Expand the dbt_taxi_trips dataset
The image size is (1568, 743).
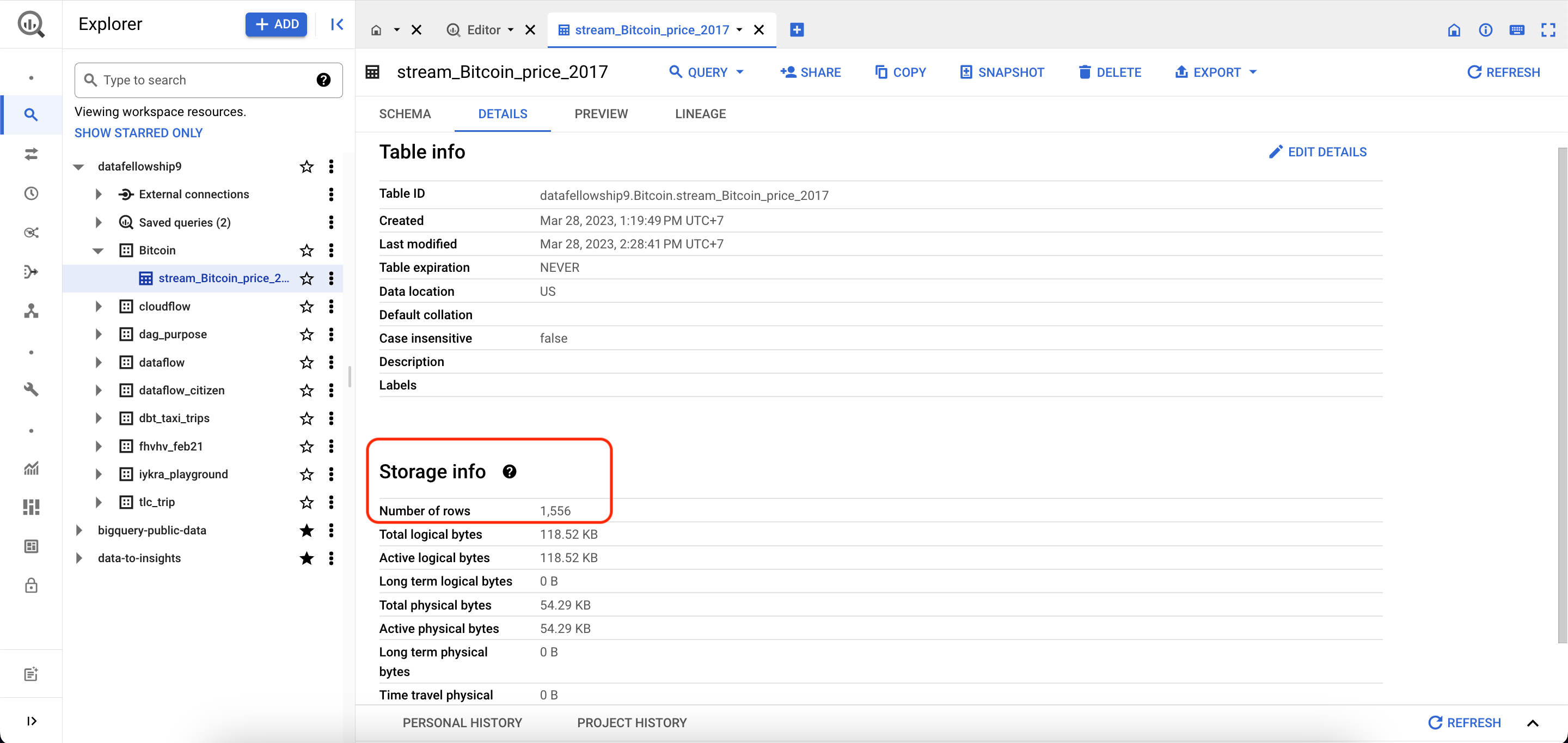(x=99, y=418)
